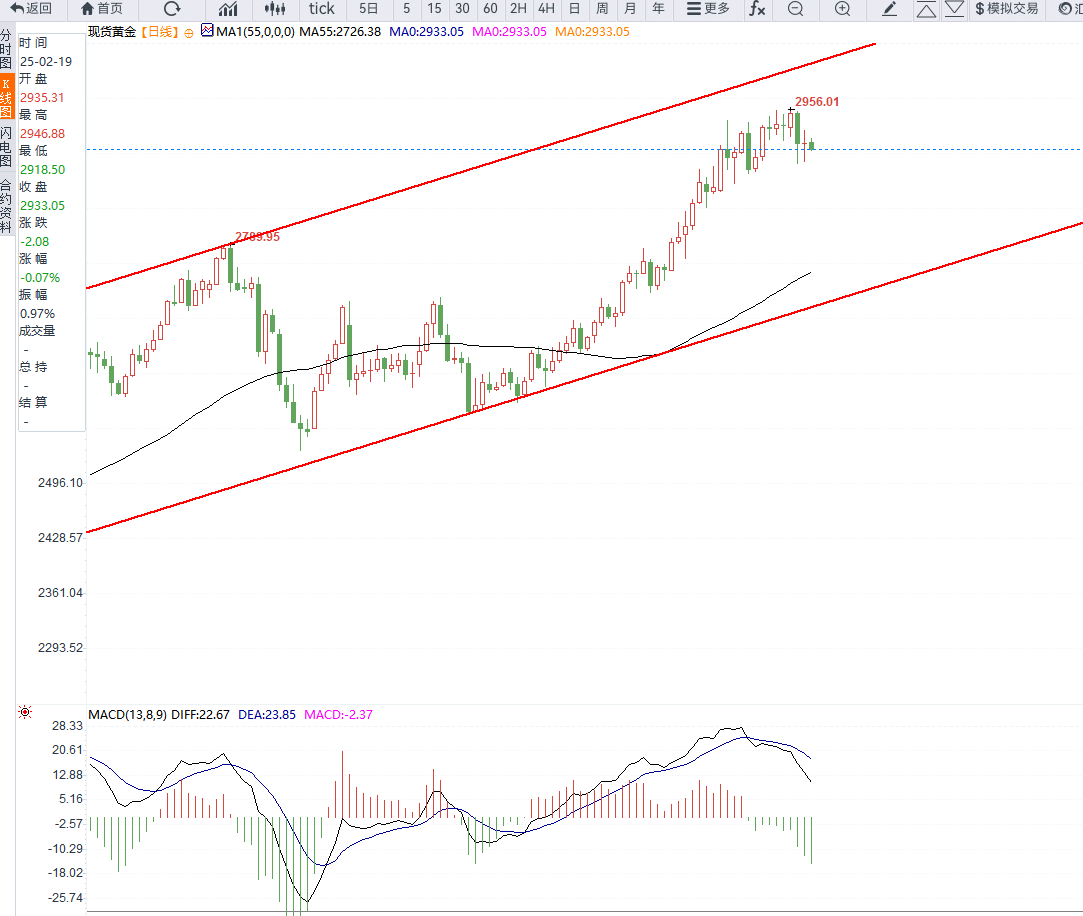Click the 现货黄金 instrument name
1083x916 pixels.
[113, 32]
